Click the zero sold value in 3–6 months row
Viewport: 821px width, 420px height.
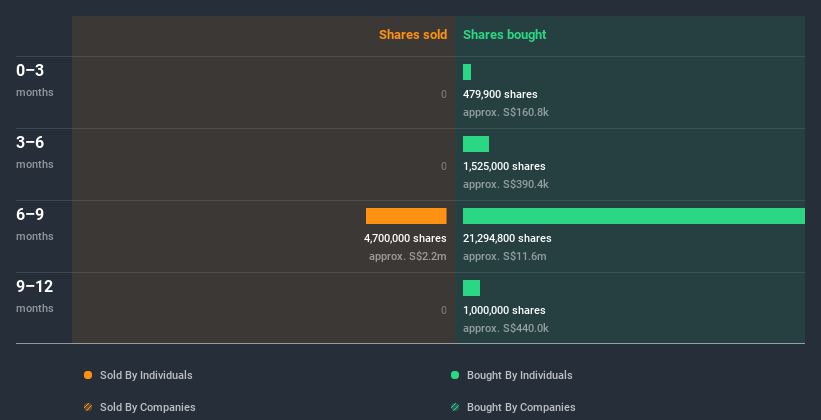tap(444, 166)
